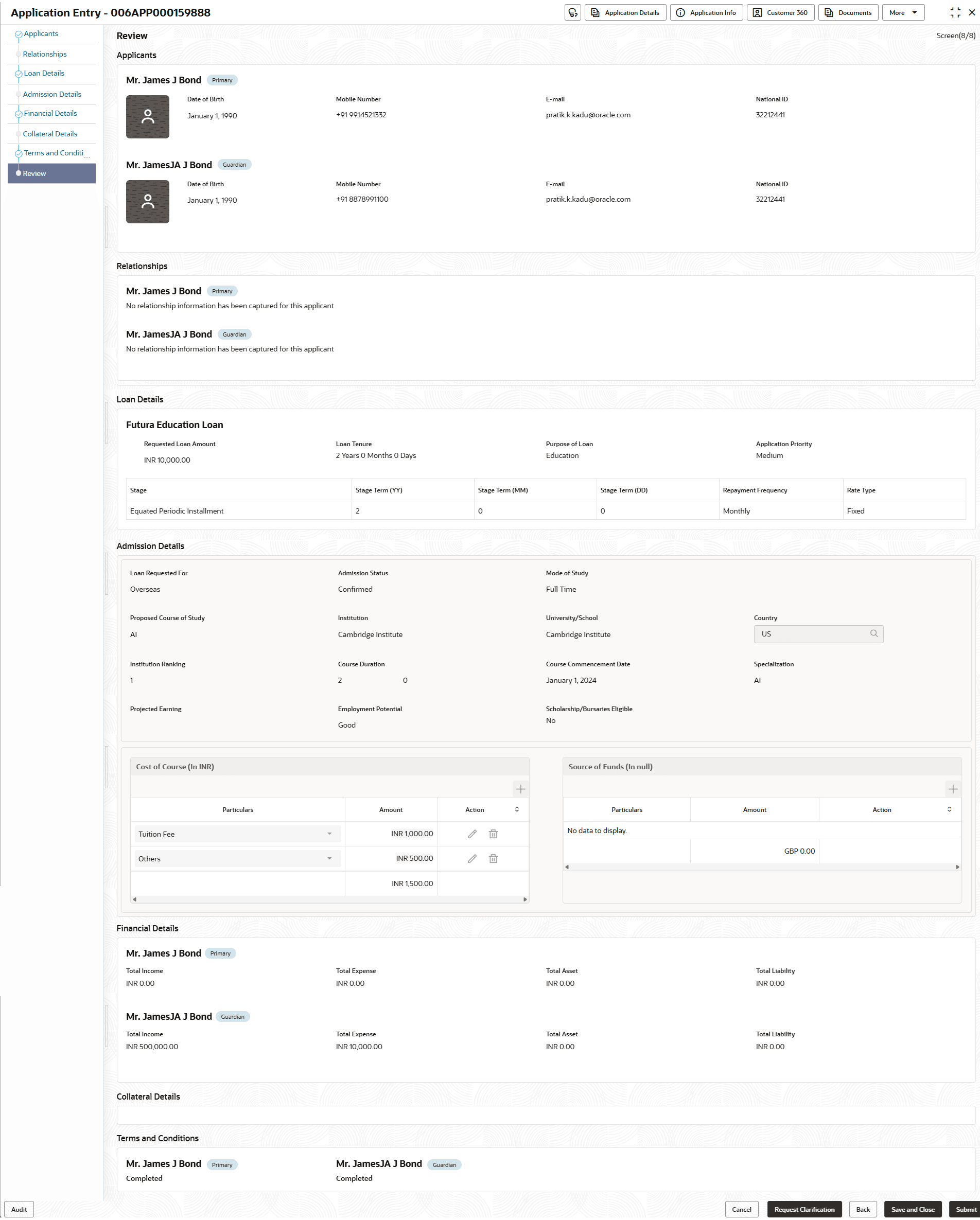Open Customer 360 view
Viewport: 980px width, 1220px height.
pos(780,12)
